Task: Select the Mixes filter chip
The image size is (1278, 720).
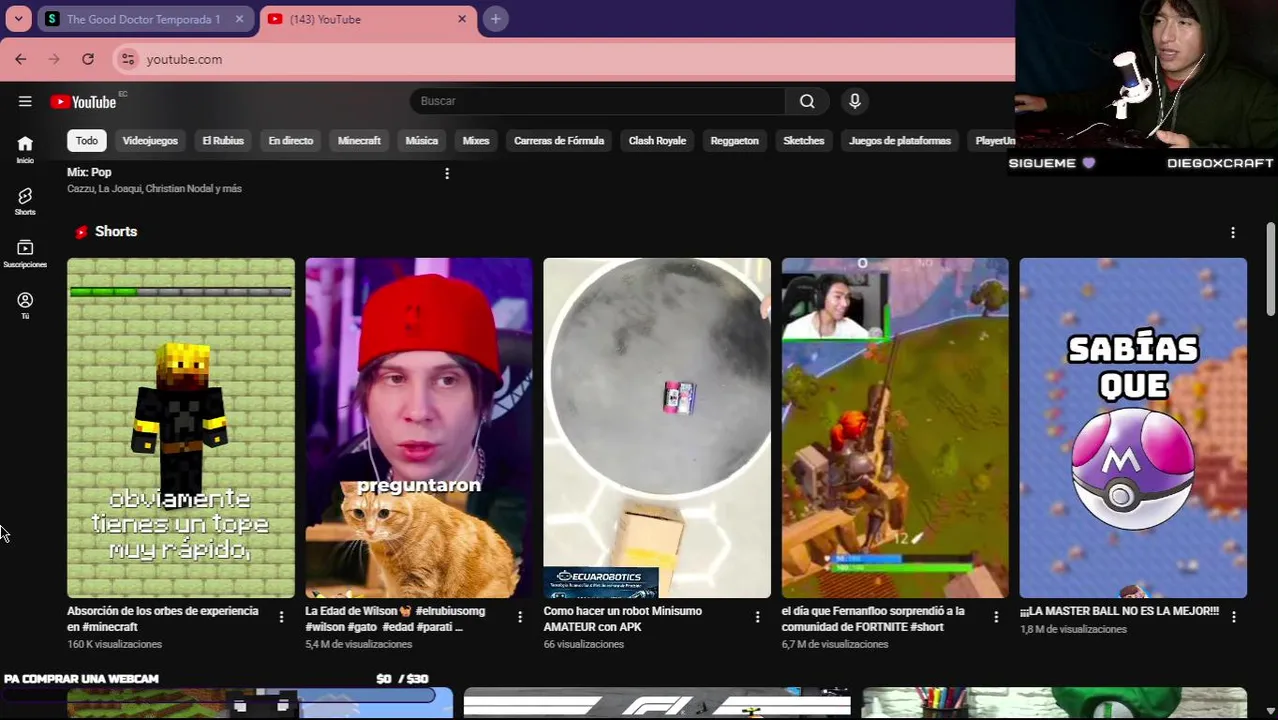Action: point(476,141)
